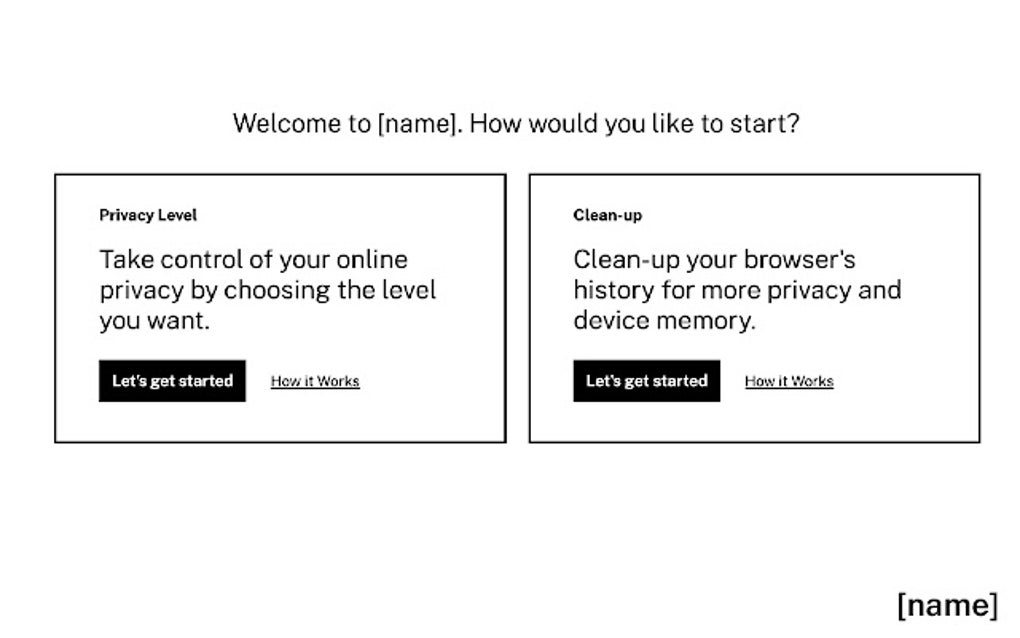Viewport: 1020px width, 638px height.
Task: Click the 'Clean-up your browser's' text line
Action: [x=714, y=260]
